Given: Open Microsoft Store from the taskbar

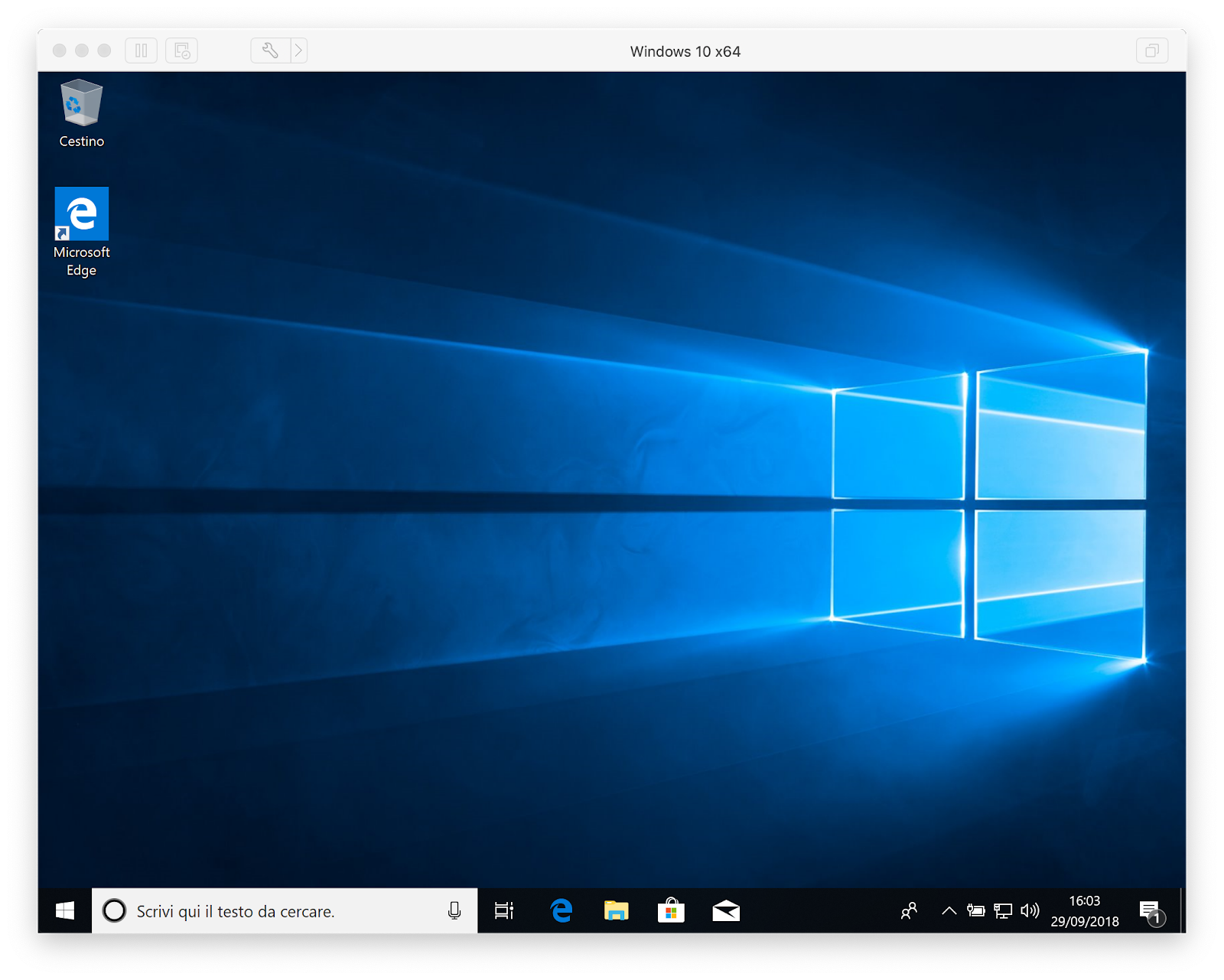Looking at the screenshot, I should click(x=671, y=910).
